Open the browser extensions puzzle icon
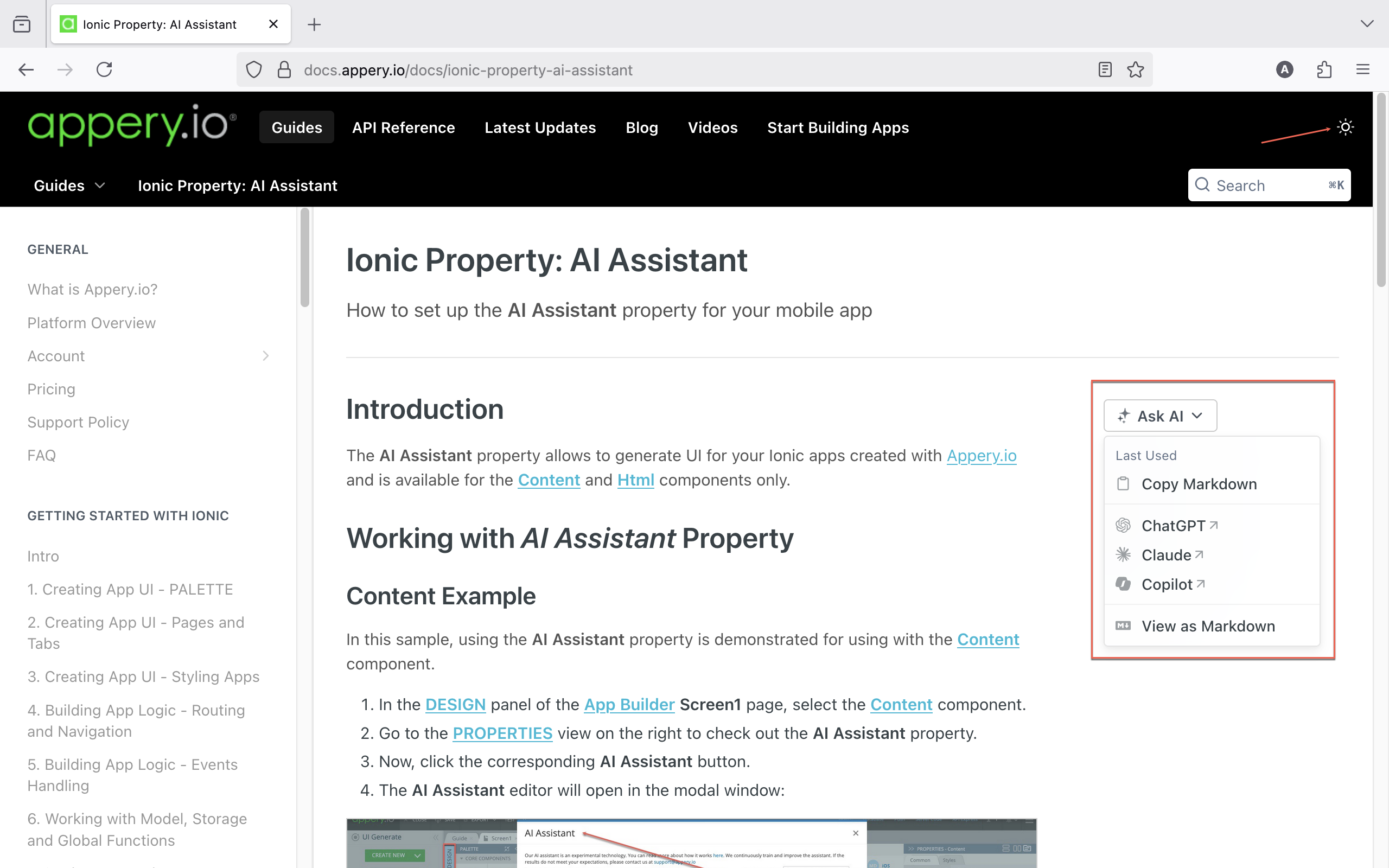This screenshot has width=1389, height=868. [1324, 70]
